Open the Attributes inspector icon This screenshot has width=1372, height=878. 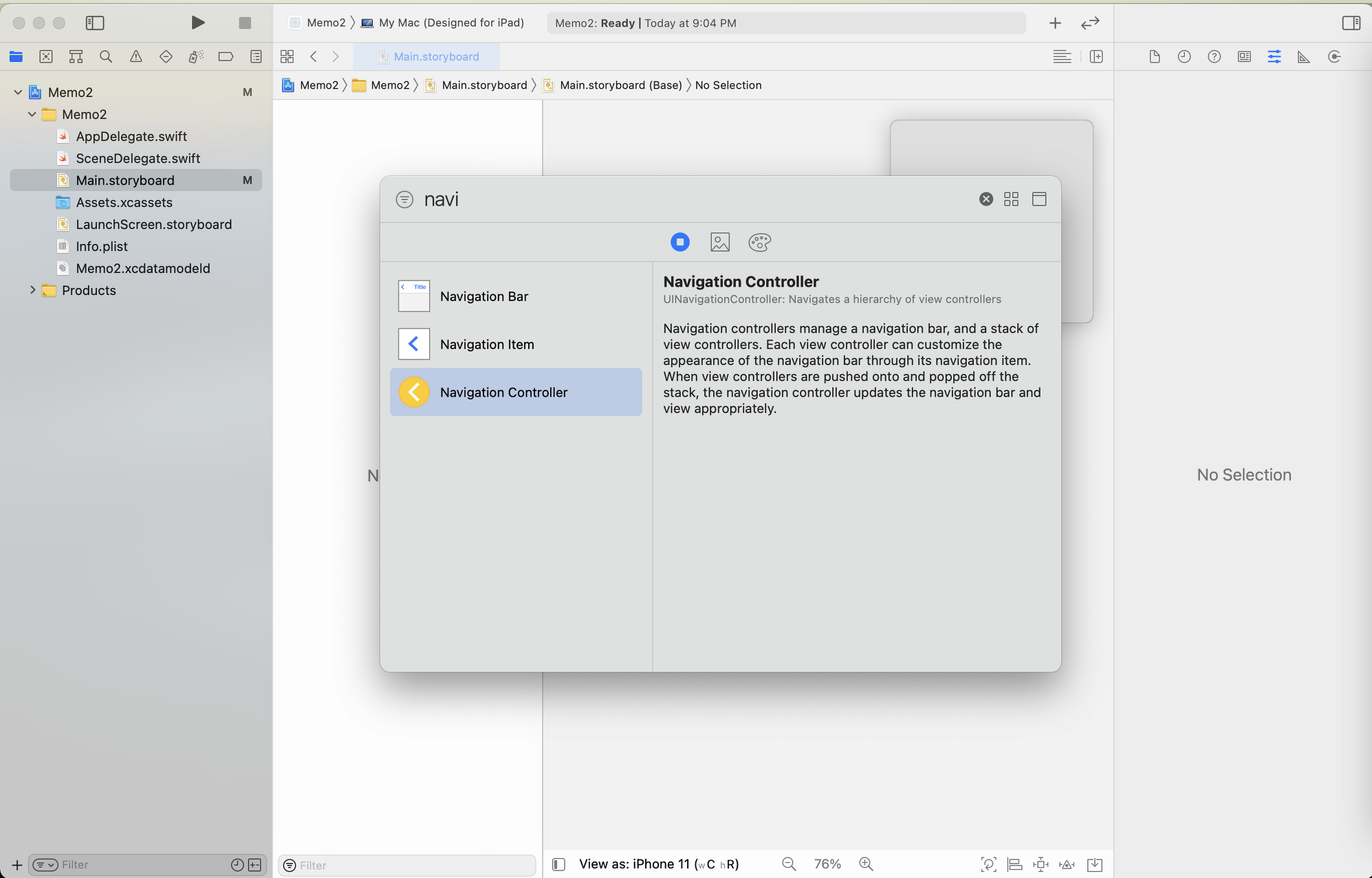pyautogui.click(x=1274, y=56)
